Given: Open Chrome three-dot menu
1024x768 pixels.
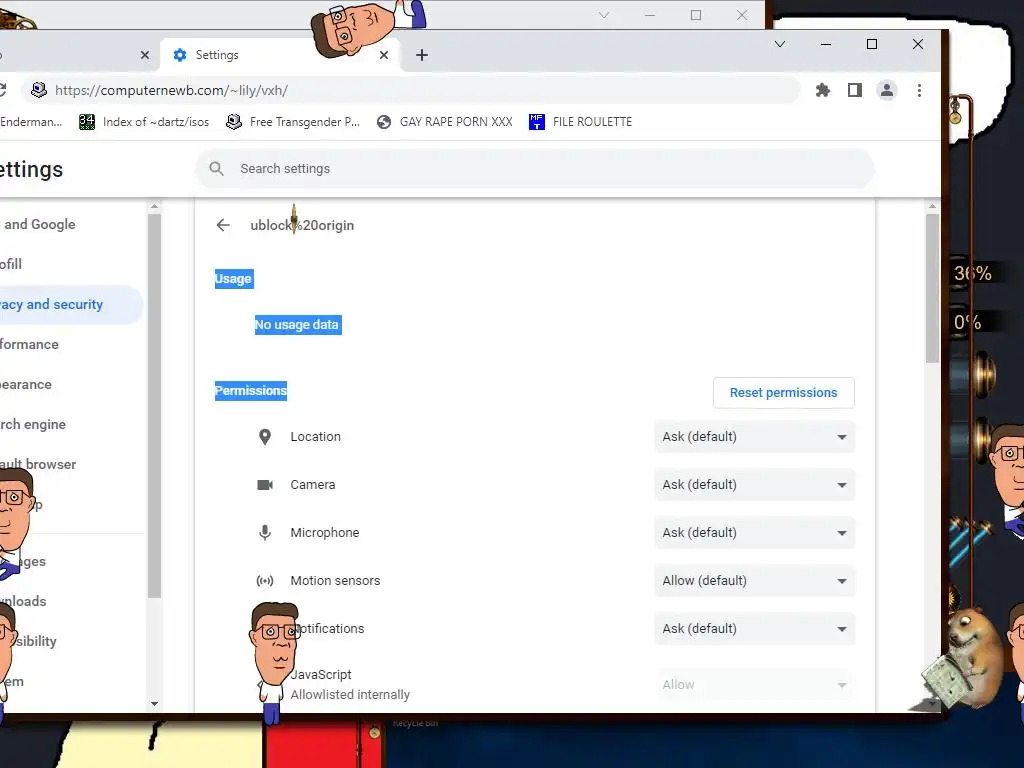Looking at the screenshot, I should pyautogui.click(x=920, y=90).
